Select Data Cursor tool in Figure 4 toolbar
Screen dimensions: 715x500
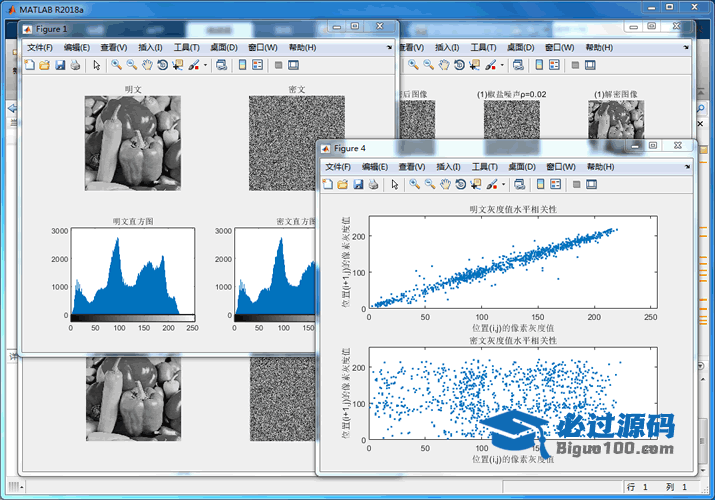click(476, 184)
